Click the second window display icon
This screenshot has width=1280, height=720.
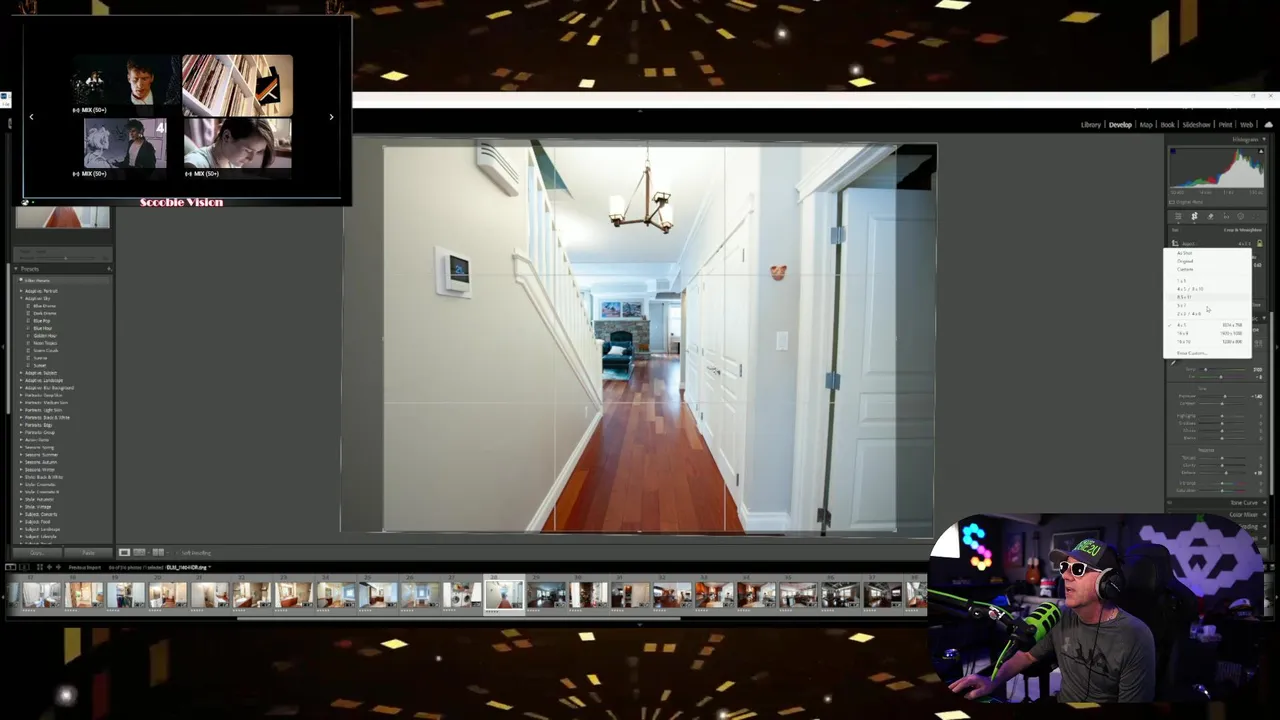click(24, 567)
